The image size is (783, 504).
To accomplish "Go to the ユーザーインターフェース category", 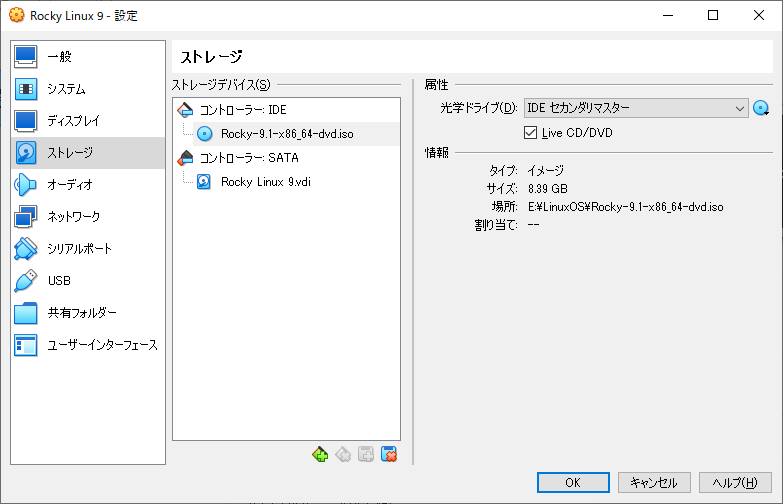I will 102,345.
